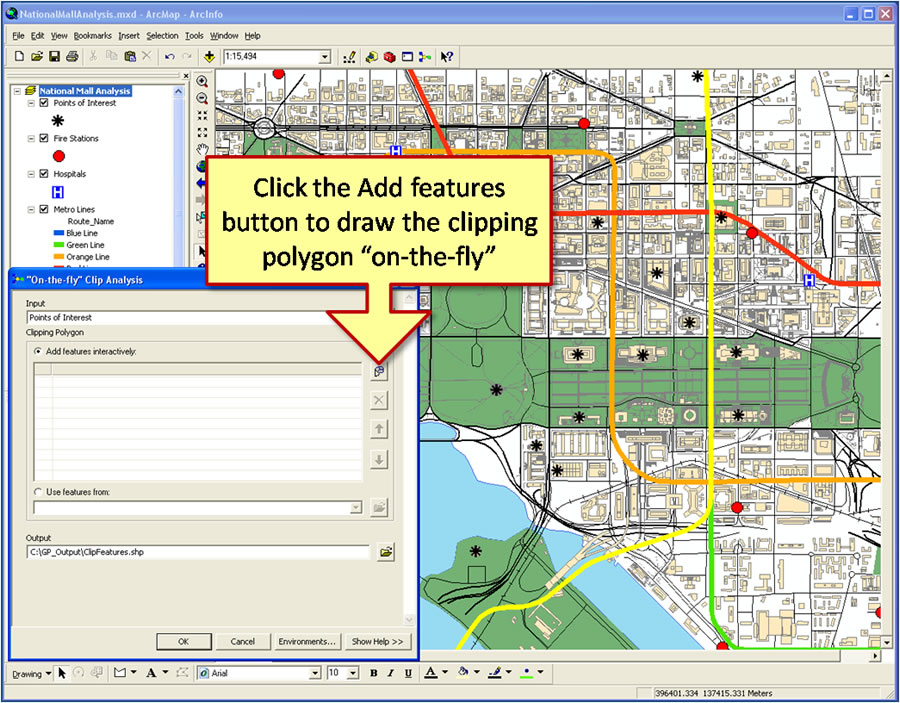Image resolution: width=900 pixels, height=703 pixels.
Task: Click OK in the Clip Analysis dialog
Action: pyautogui.click(x=184, y=642)
